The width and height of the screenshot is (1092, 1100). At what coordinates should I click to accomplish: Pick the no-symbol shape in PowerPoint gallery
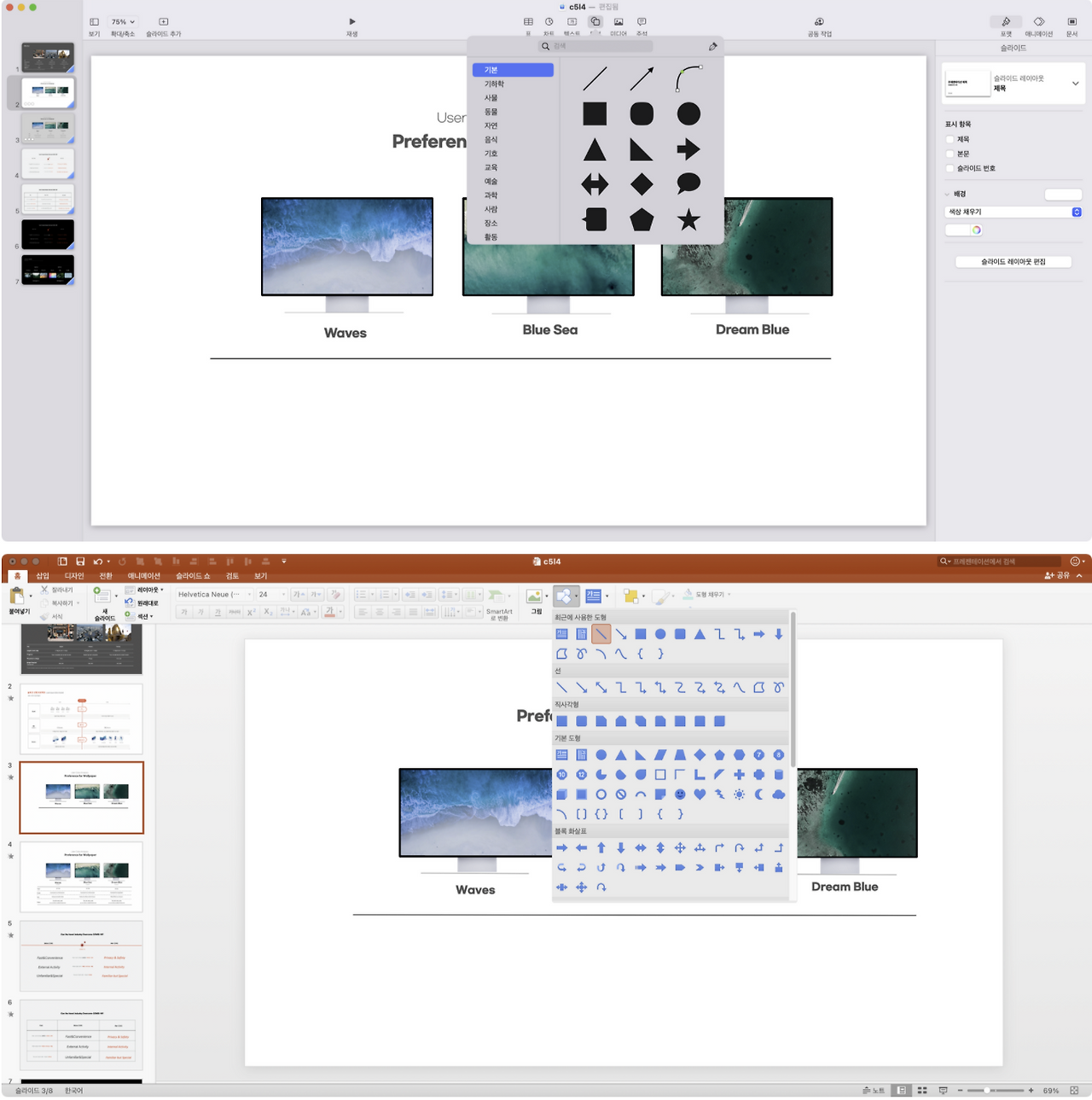(x=621, y=794)
